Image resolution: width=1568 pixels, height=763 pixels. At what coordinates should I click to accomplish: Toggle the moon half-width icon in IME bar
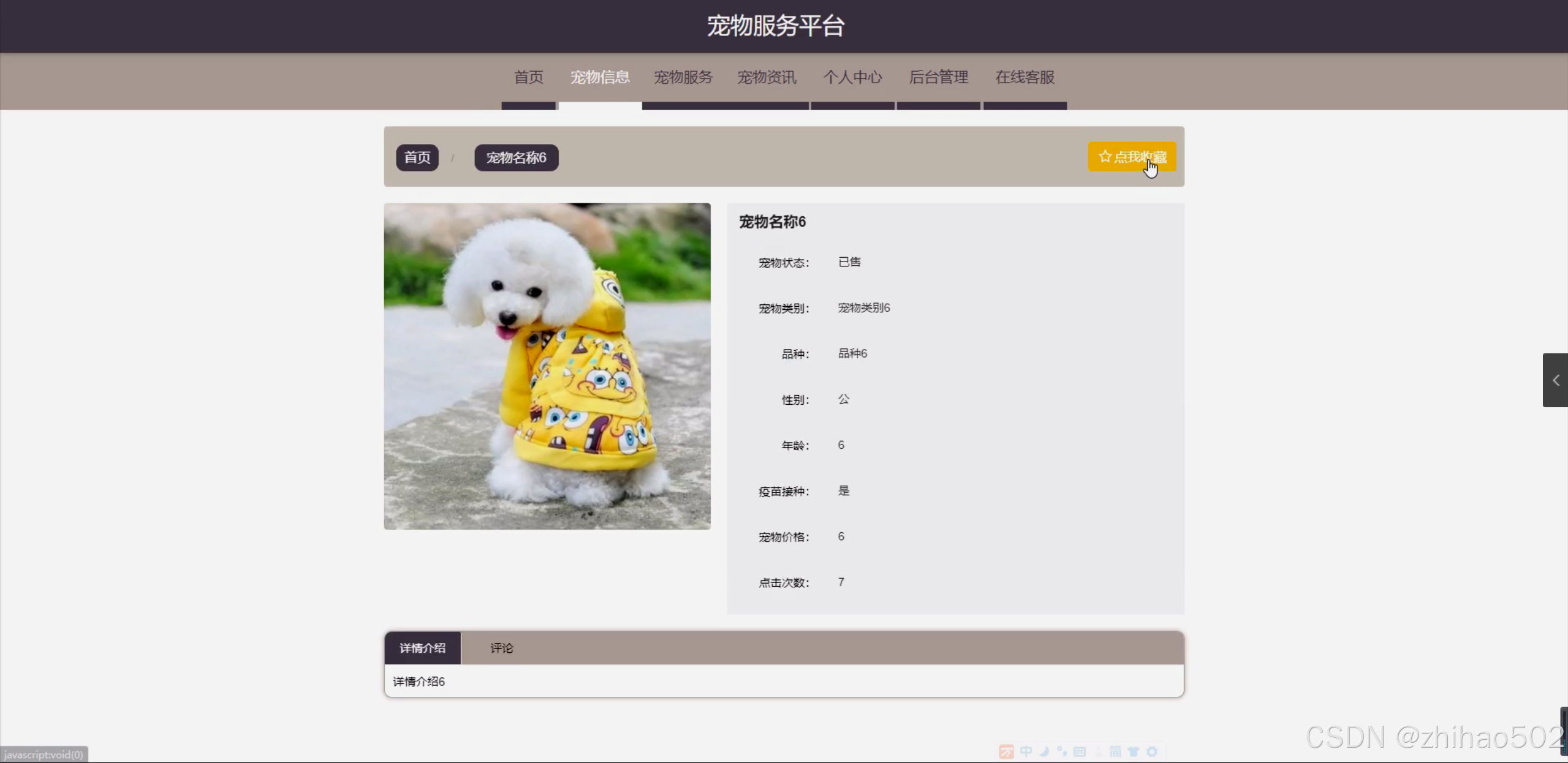(x=1044, y=751)
